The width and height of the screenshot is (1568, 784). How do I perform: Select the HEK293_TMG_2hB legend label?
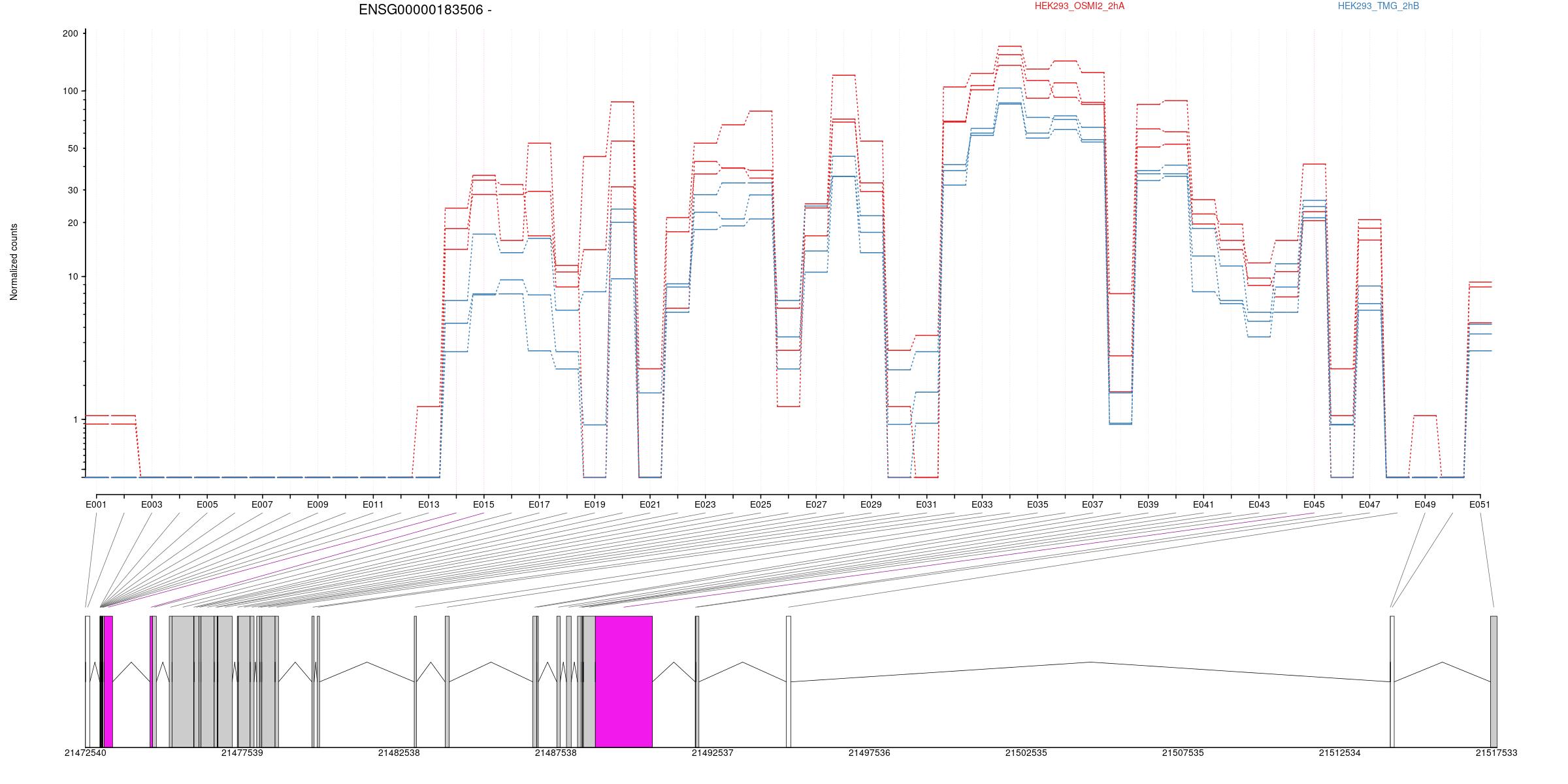[1379, 6]
